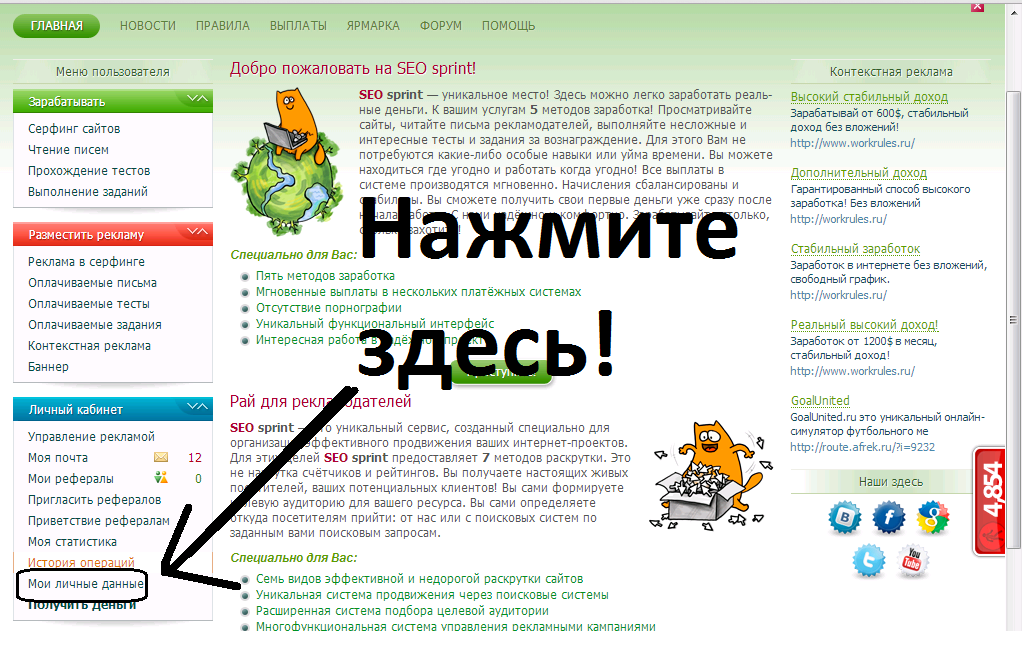
Task: Open the VKontakte social badge
Action: point(844,517)
